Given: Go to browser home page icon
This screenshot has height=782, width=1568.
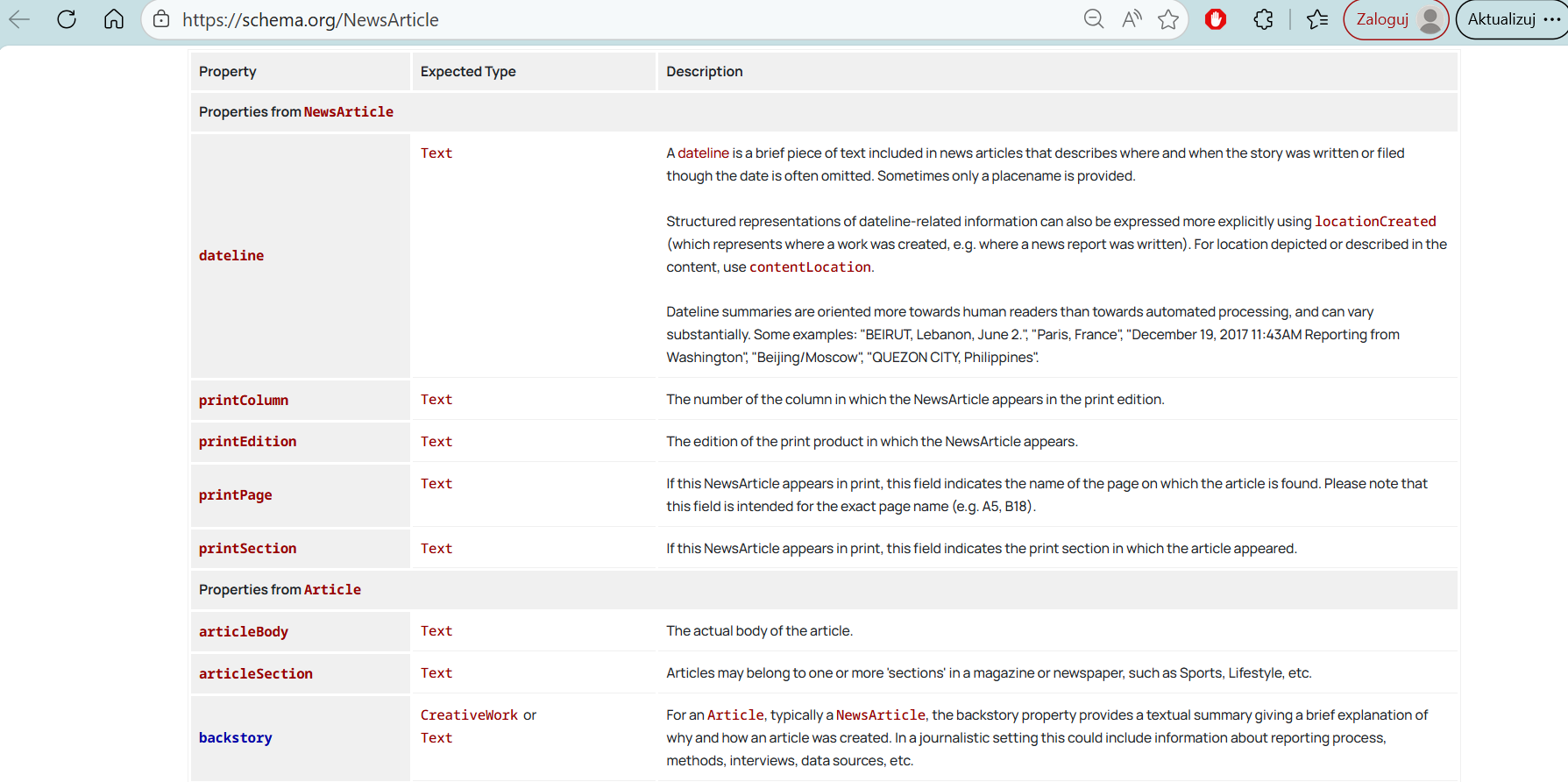Looking at the screenshot, I should [x=114, y=19].
